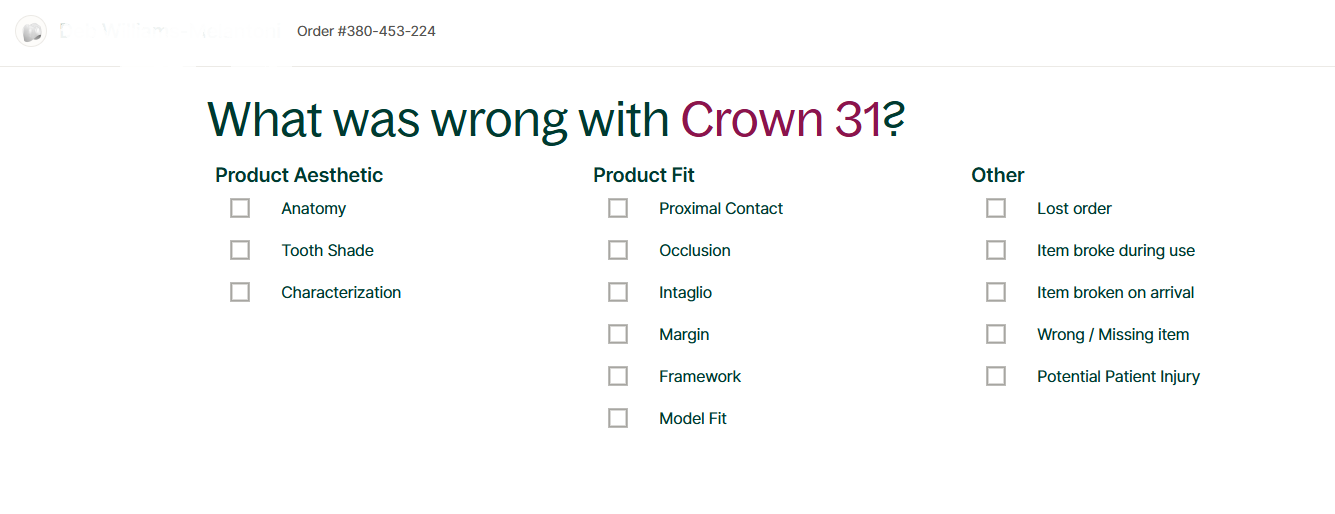
Task: Mark the Margin checkbox
Action: click(618, 334)
